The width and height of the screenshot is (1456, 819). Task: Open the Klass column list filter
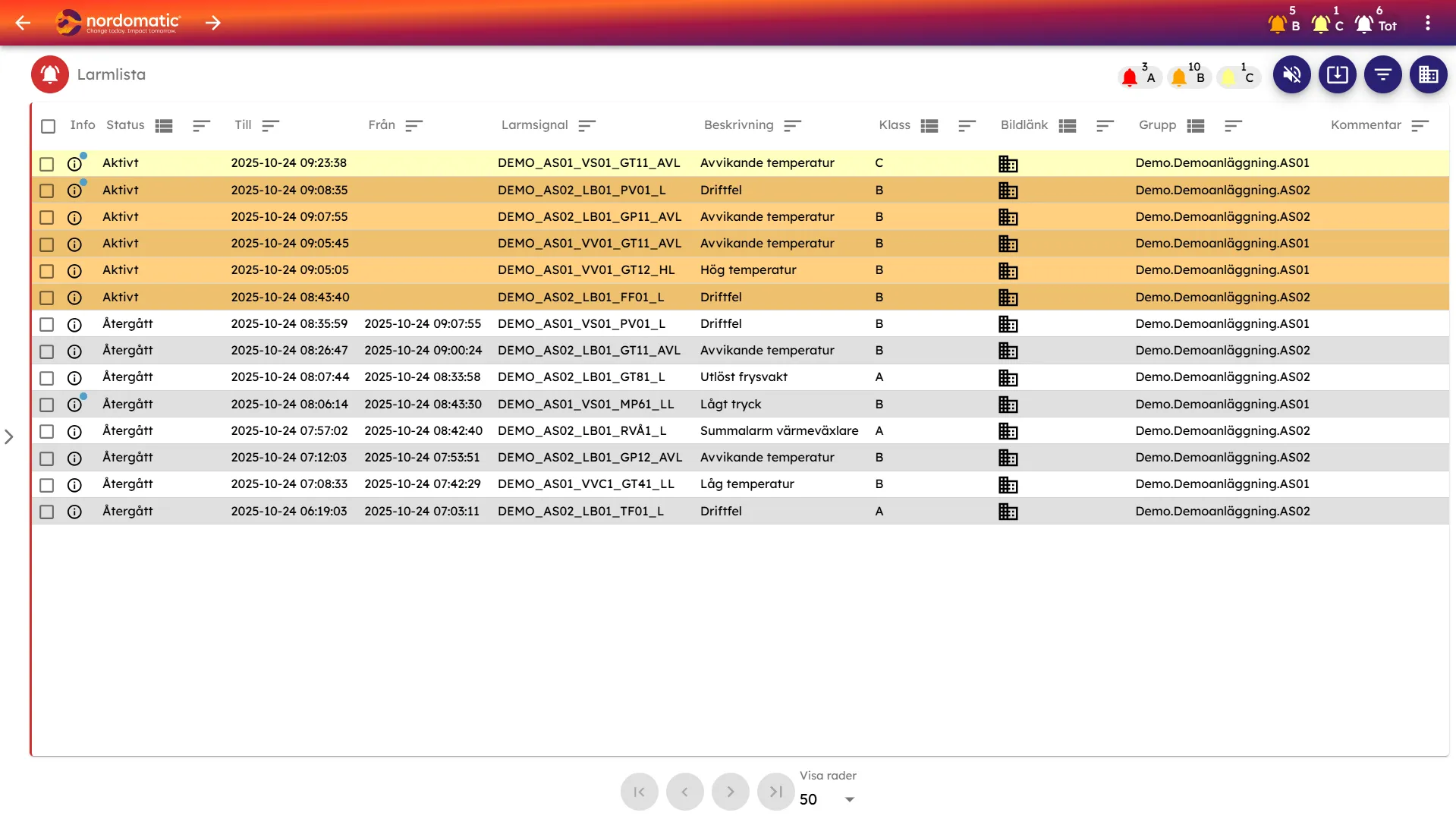(929, 126)
